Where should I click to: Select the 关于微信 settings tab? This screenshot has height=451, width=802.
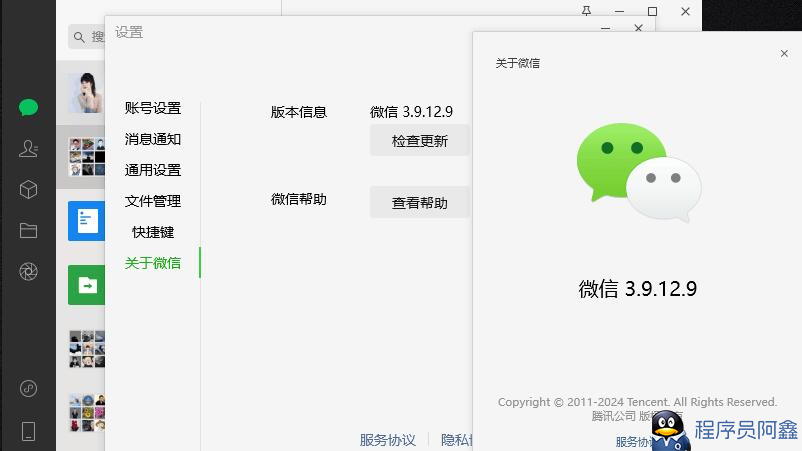(x=152, y=263)
